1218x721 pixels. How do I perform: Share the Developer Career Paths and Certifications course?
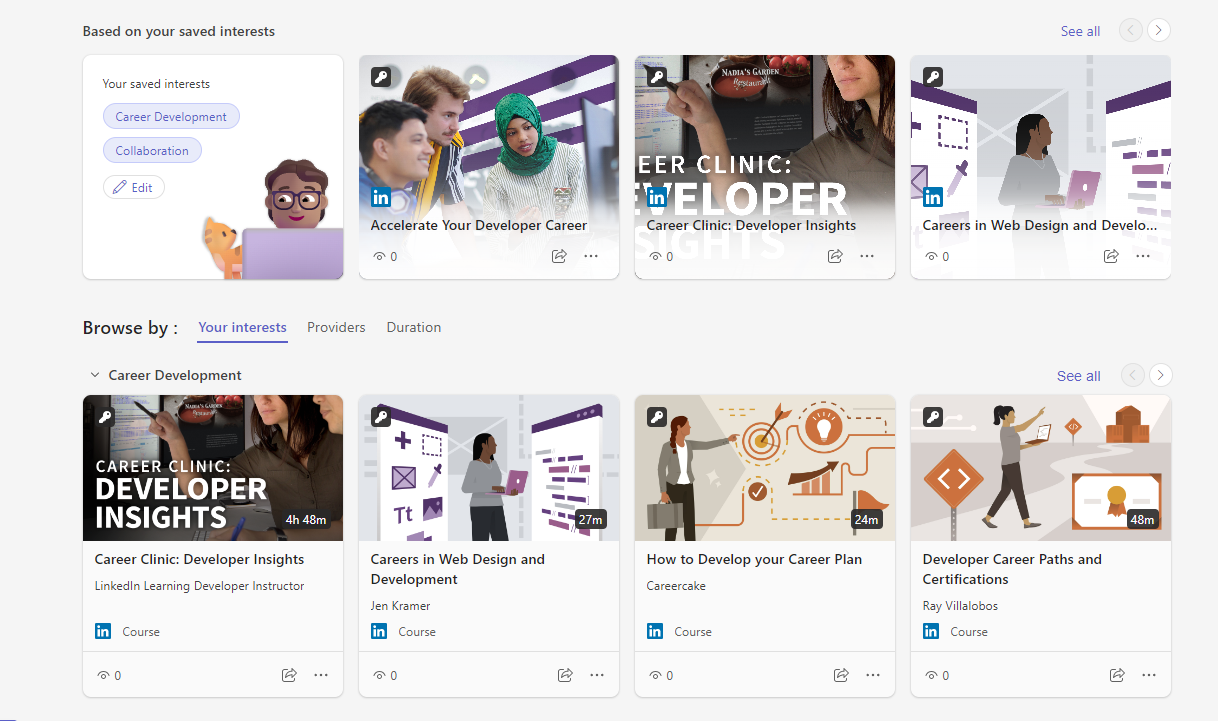[1117, 675]
